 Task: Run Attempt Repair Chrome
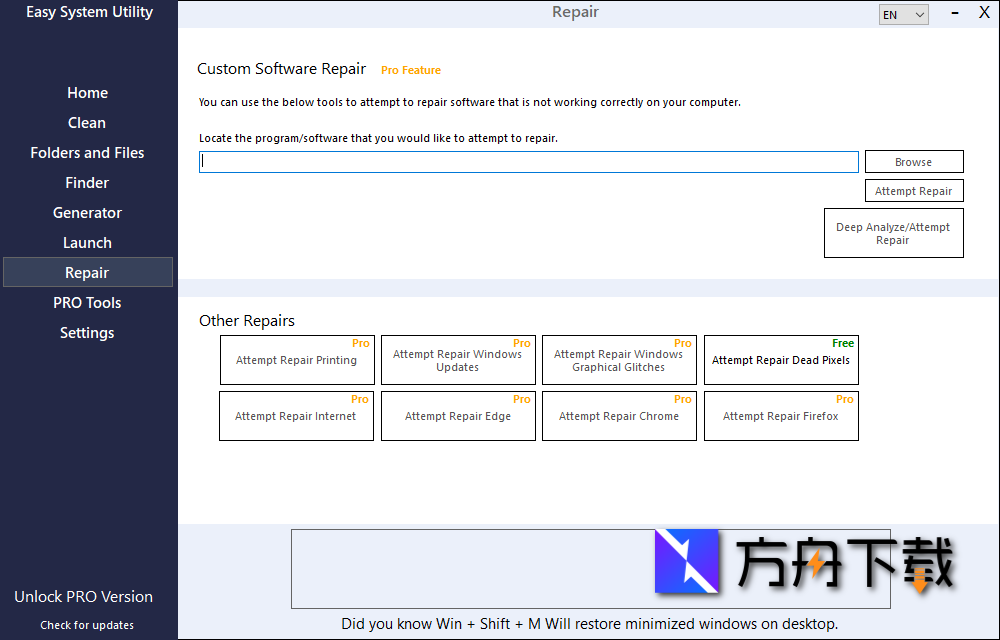tap(618, 415)
